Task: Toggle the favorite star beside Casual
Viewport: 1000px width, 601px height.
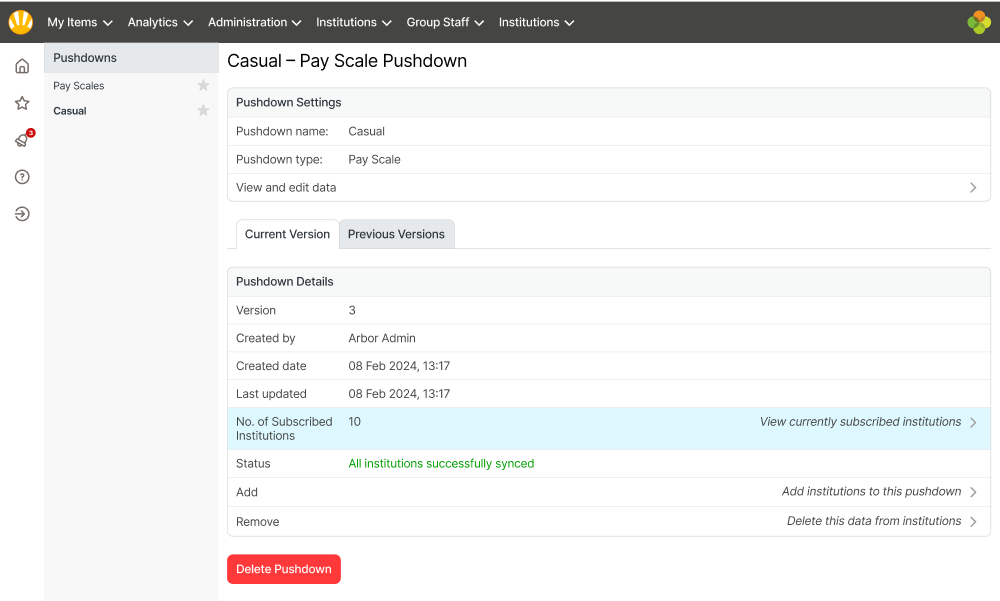Action: (203, 111)
